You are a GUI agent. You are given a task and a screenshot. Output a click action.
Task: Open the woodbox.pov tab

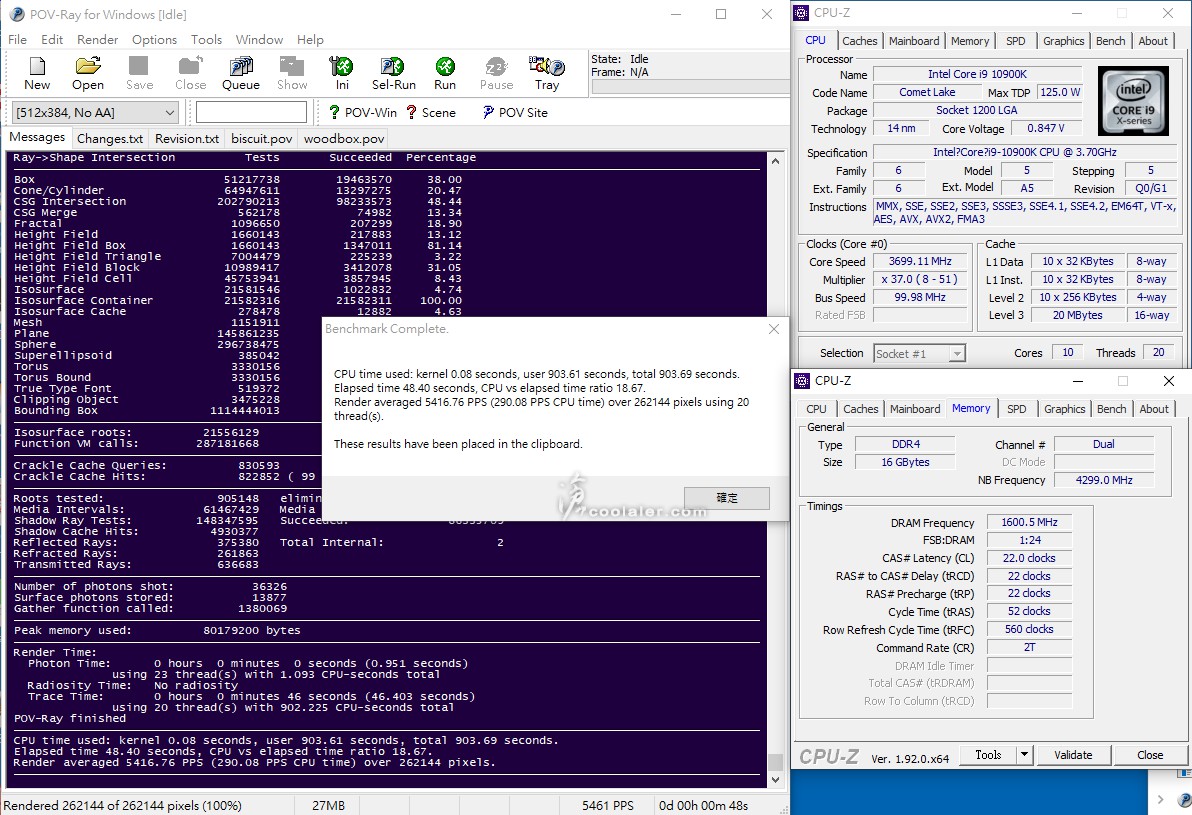click(344, 139)
